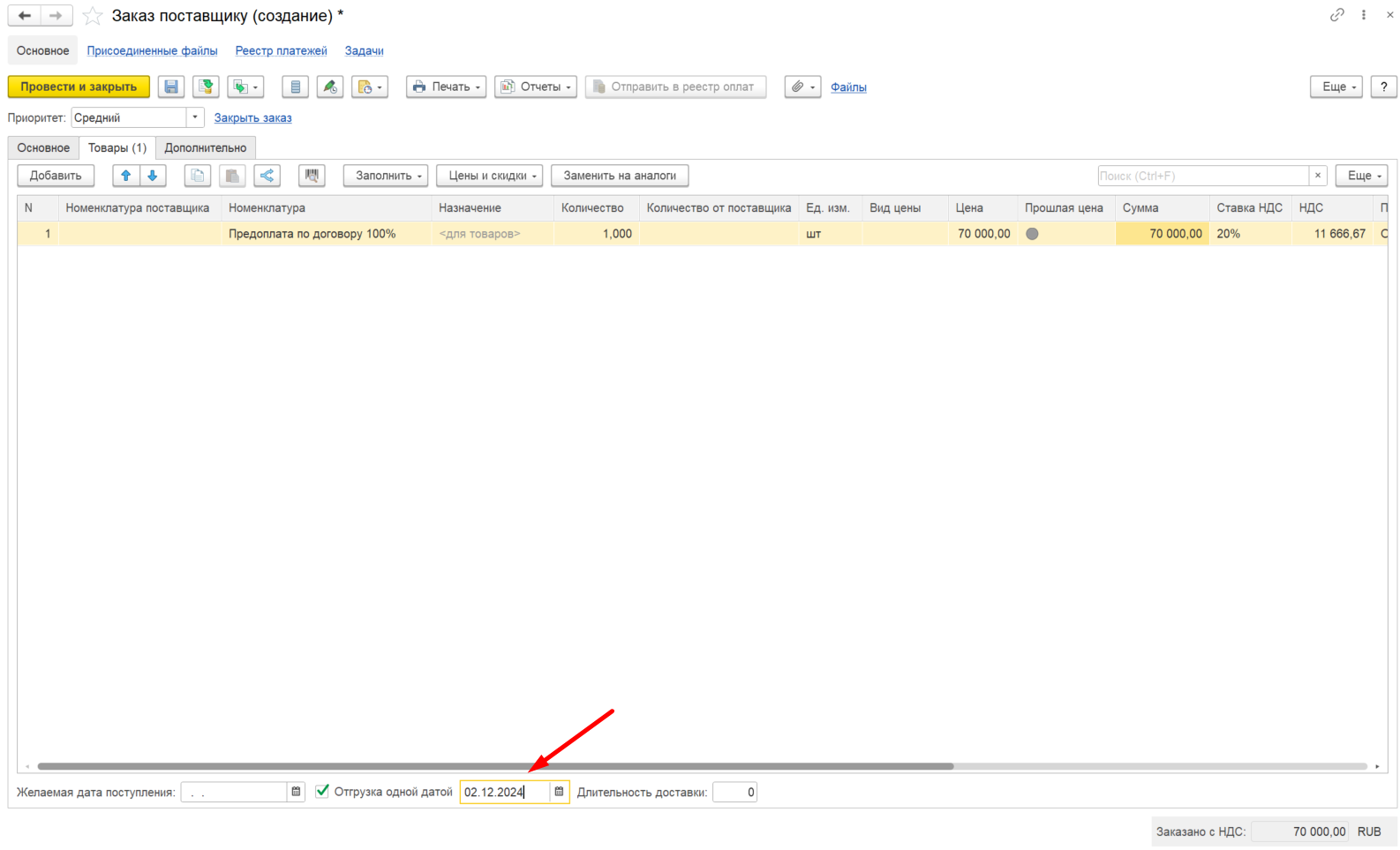Expand the Приоритет dropdown list
The height and width of the screenshot is (850, 1400).
195,117
